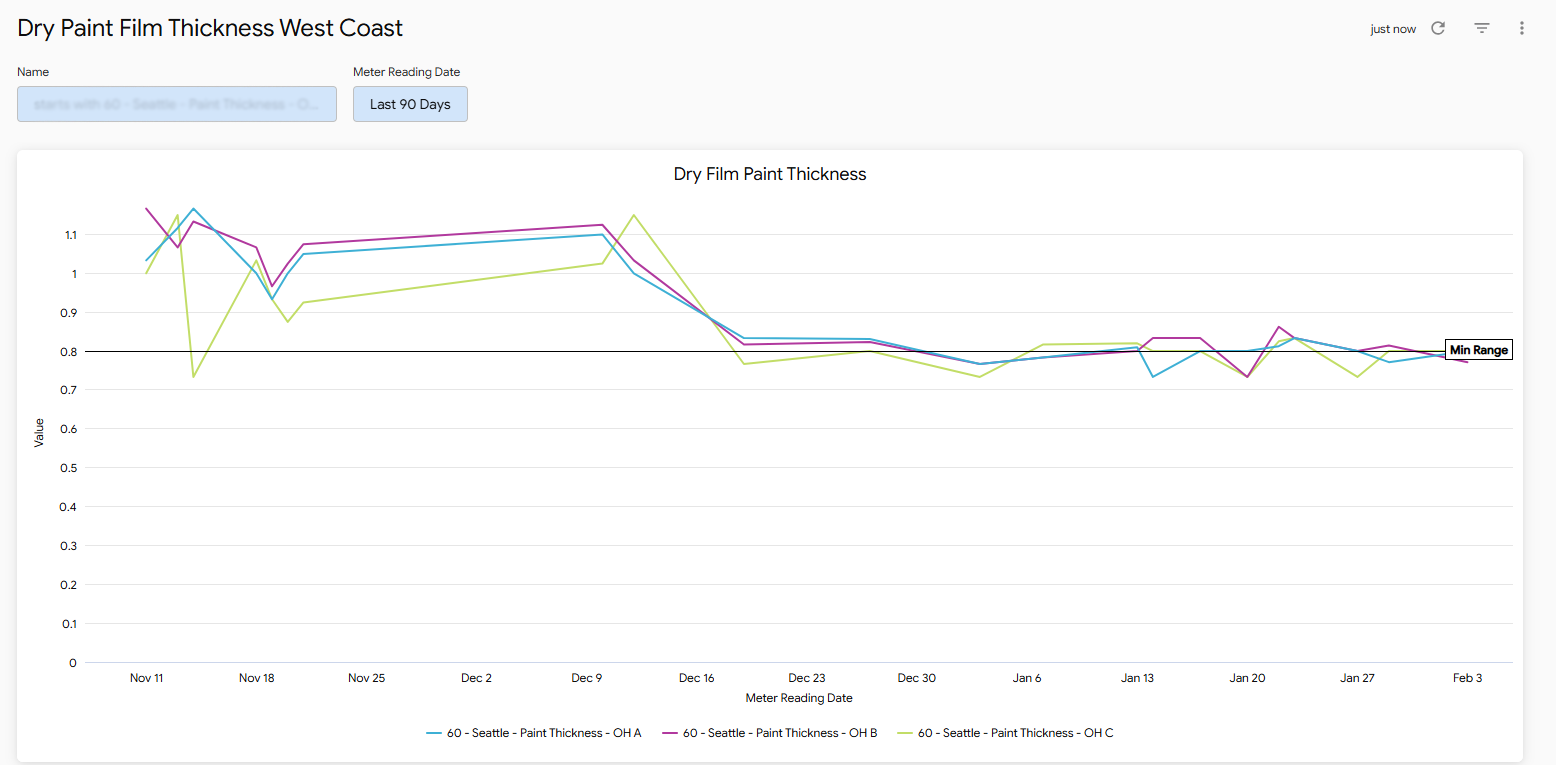Click the Nov 11 x-axis label
Screen dimensions: 1556x765
[147, 678]
